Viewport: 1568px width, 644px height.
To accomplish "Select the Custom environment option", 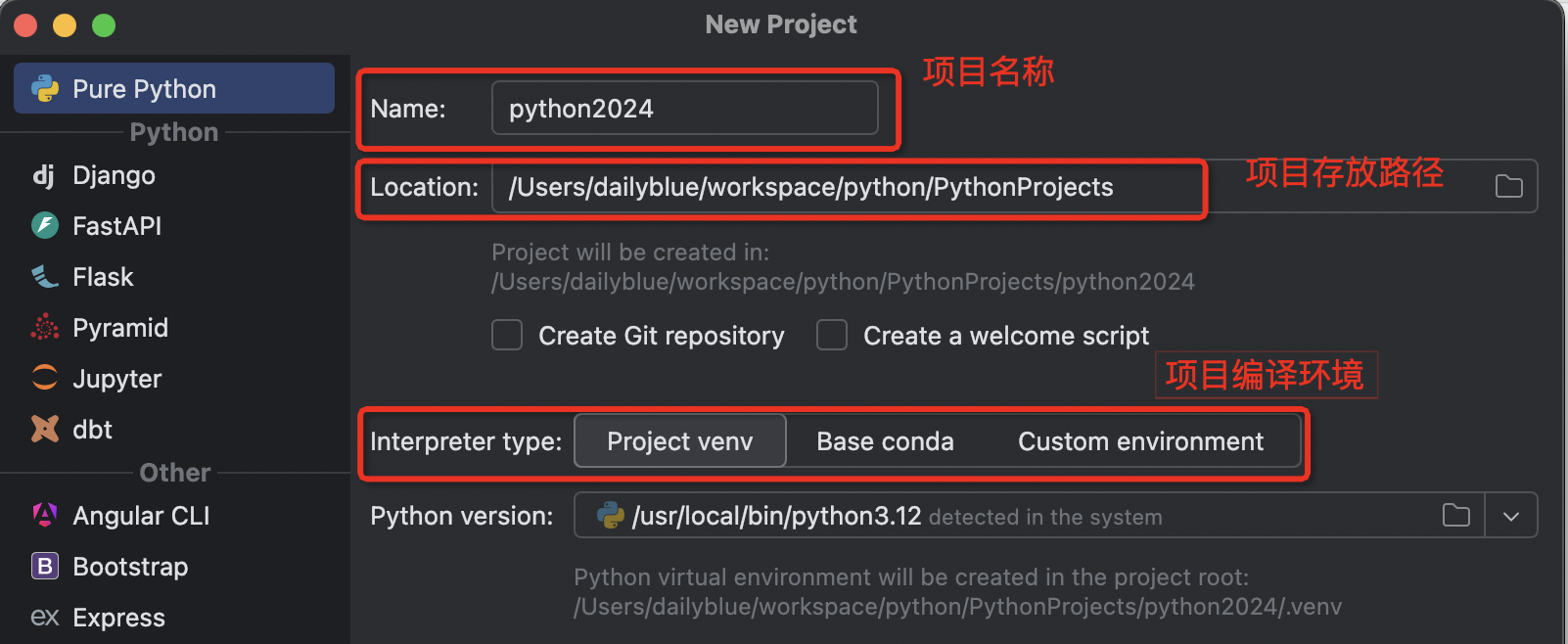I will [1140, 441].
